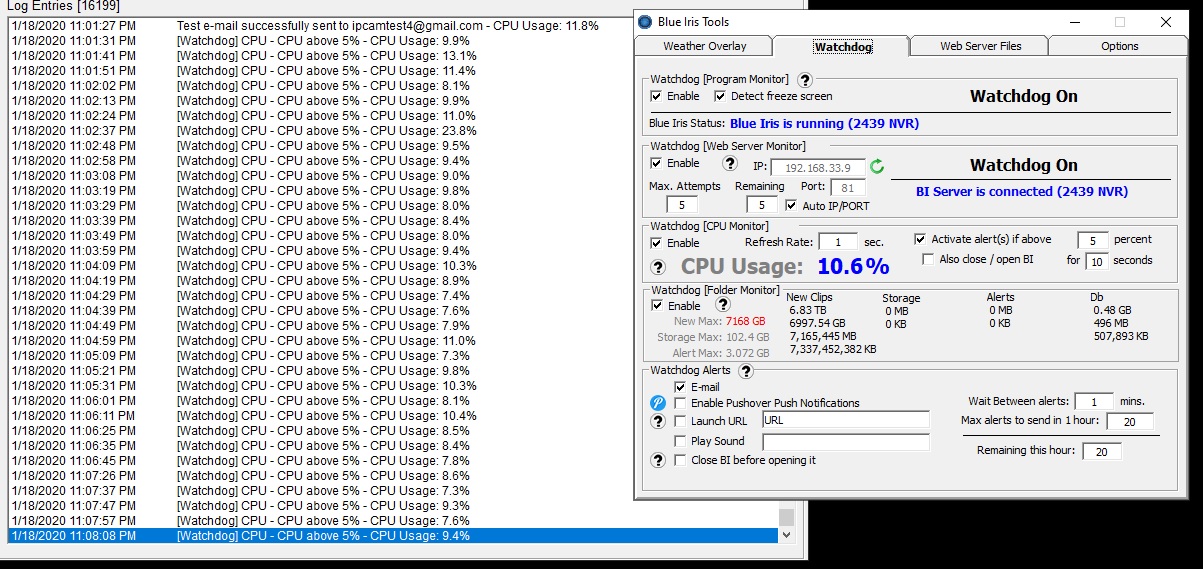Select log entry at 11:07:57 PM
Viewport: 1203px width, 569px height.
coord(392,521)
